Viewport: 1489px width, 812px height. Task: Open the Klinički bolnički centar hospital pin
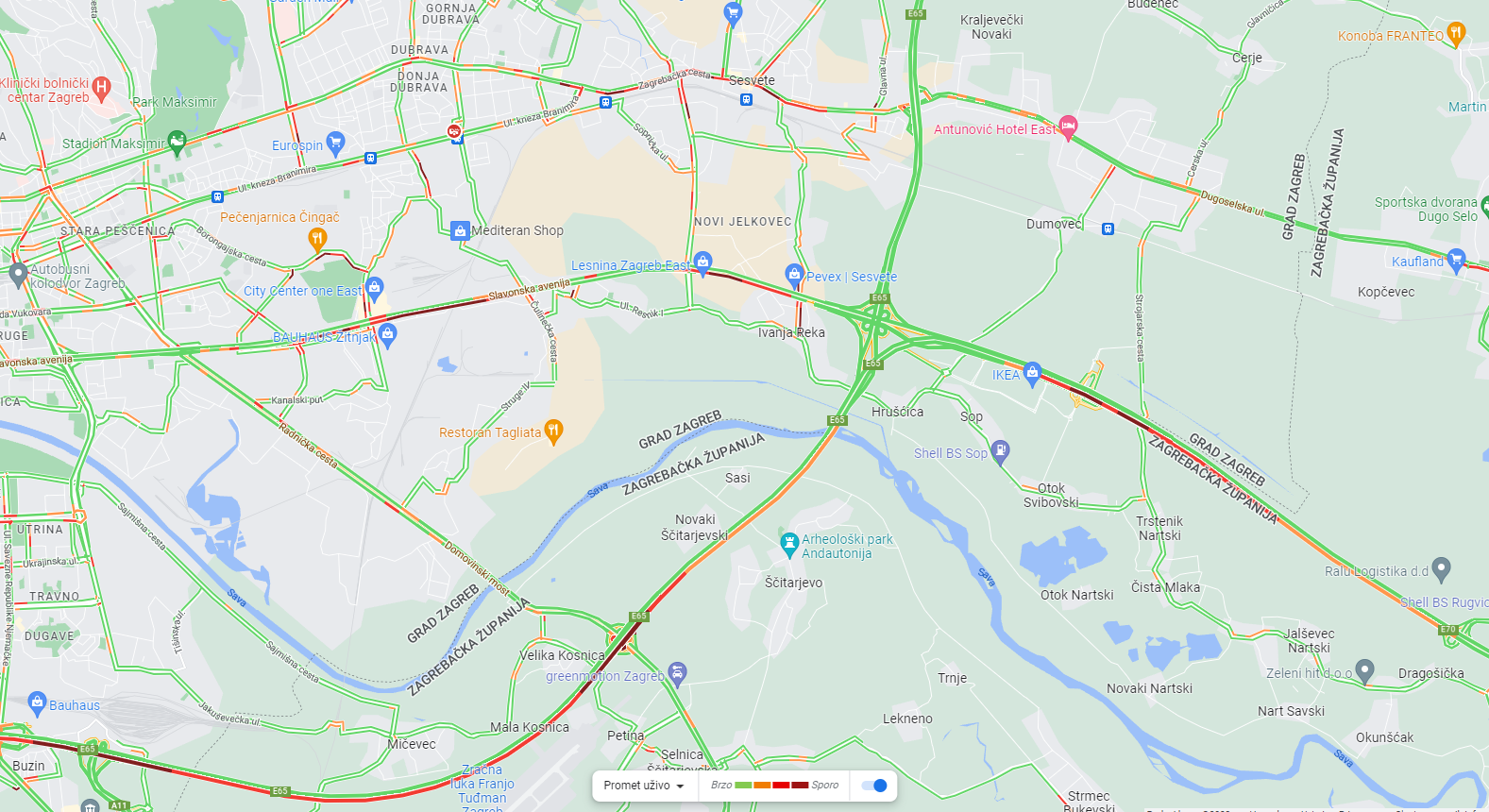(101, 89)
